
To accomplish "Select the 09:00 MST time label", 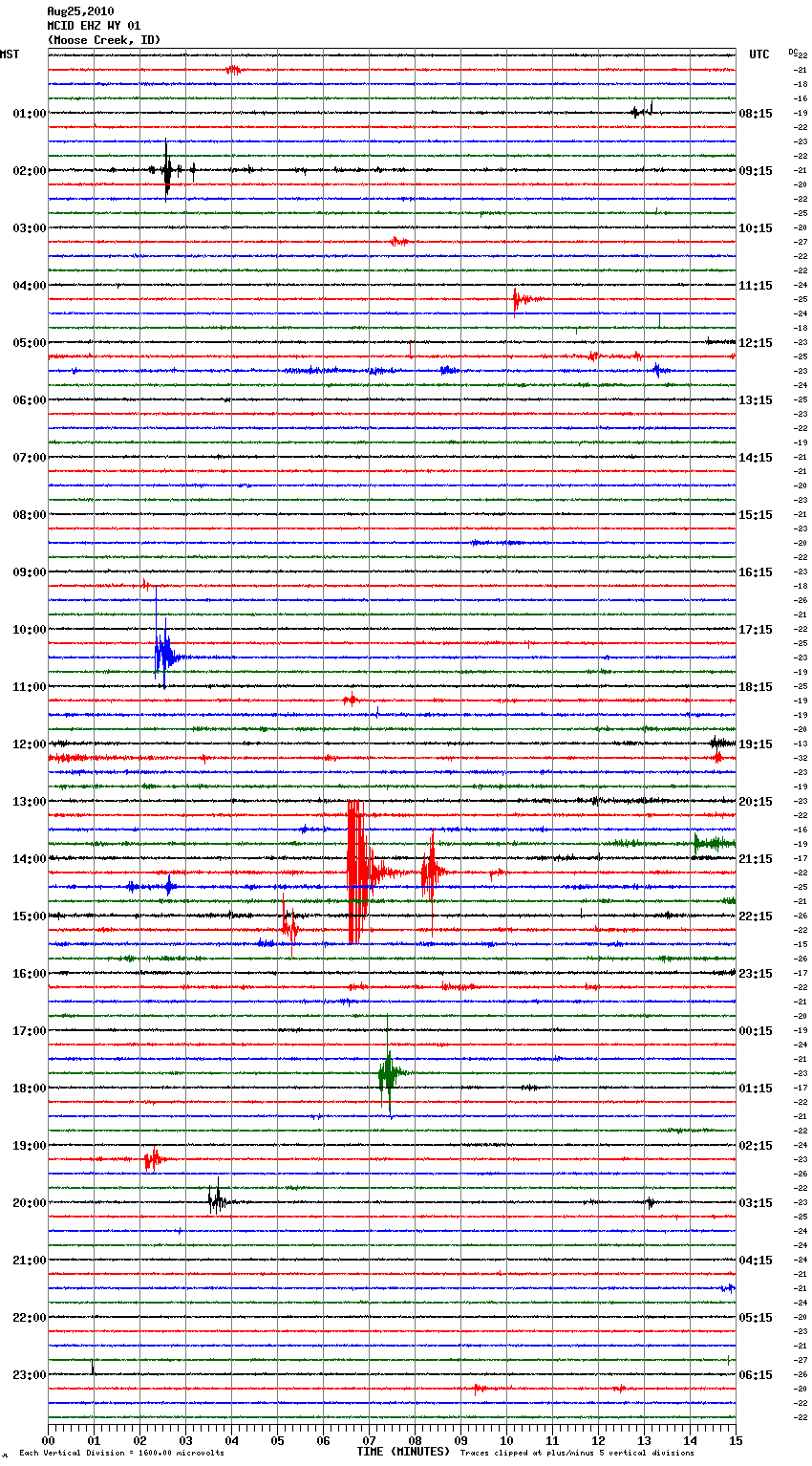I will coord(30,572).
